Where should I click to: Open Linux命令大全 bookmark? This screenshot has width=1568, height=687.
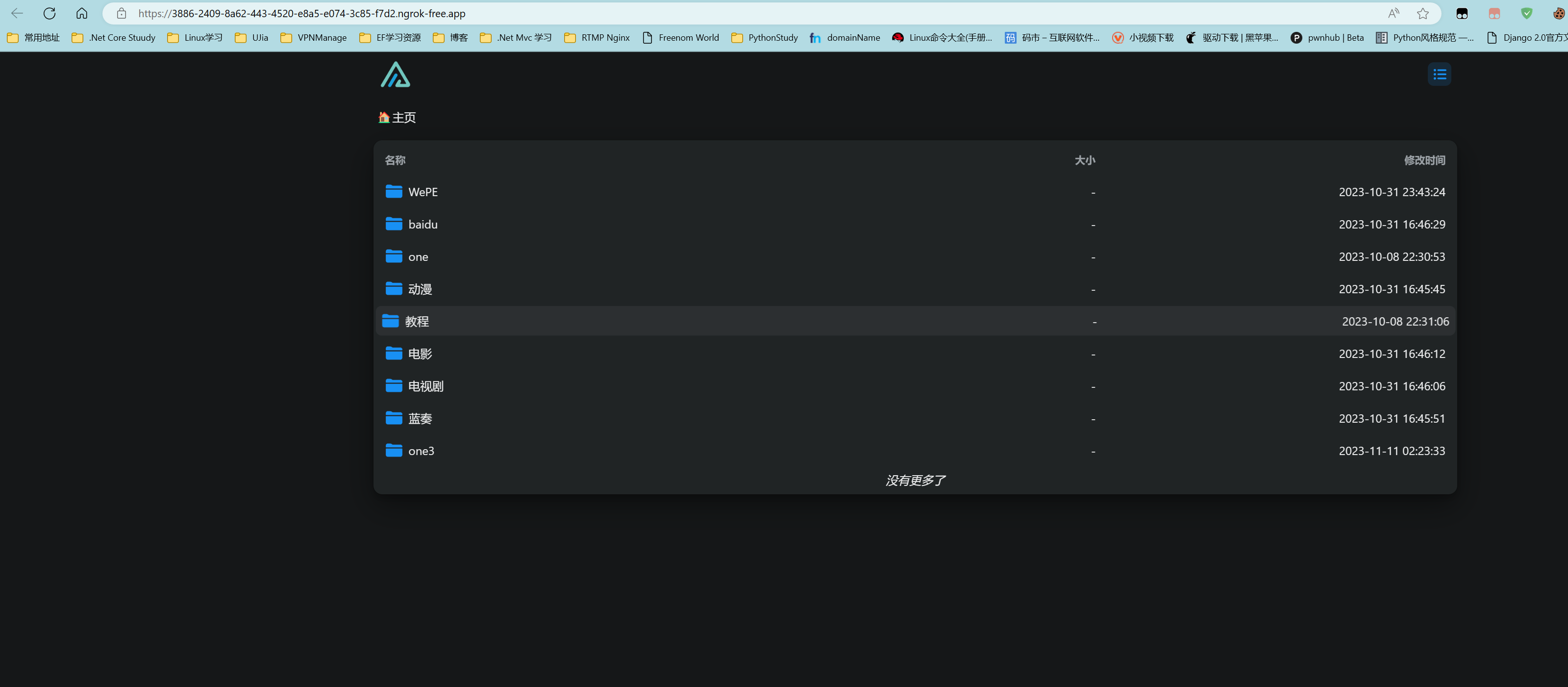942,38
